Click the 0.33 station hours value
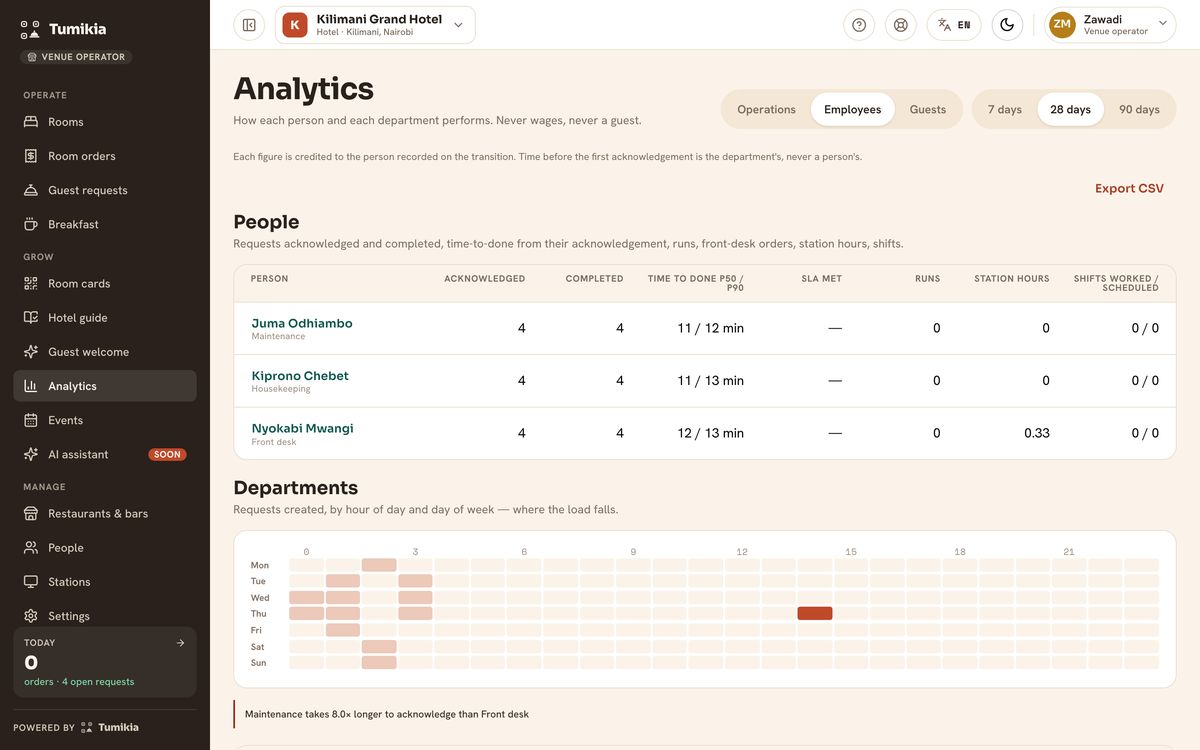The height and width of the screenshot is (750, 1200). coord(1037,433)
